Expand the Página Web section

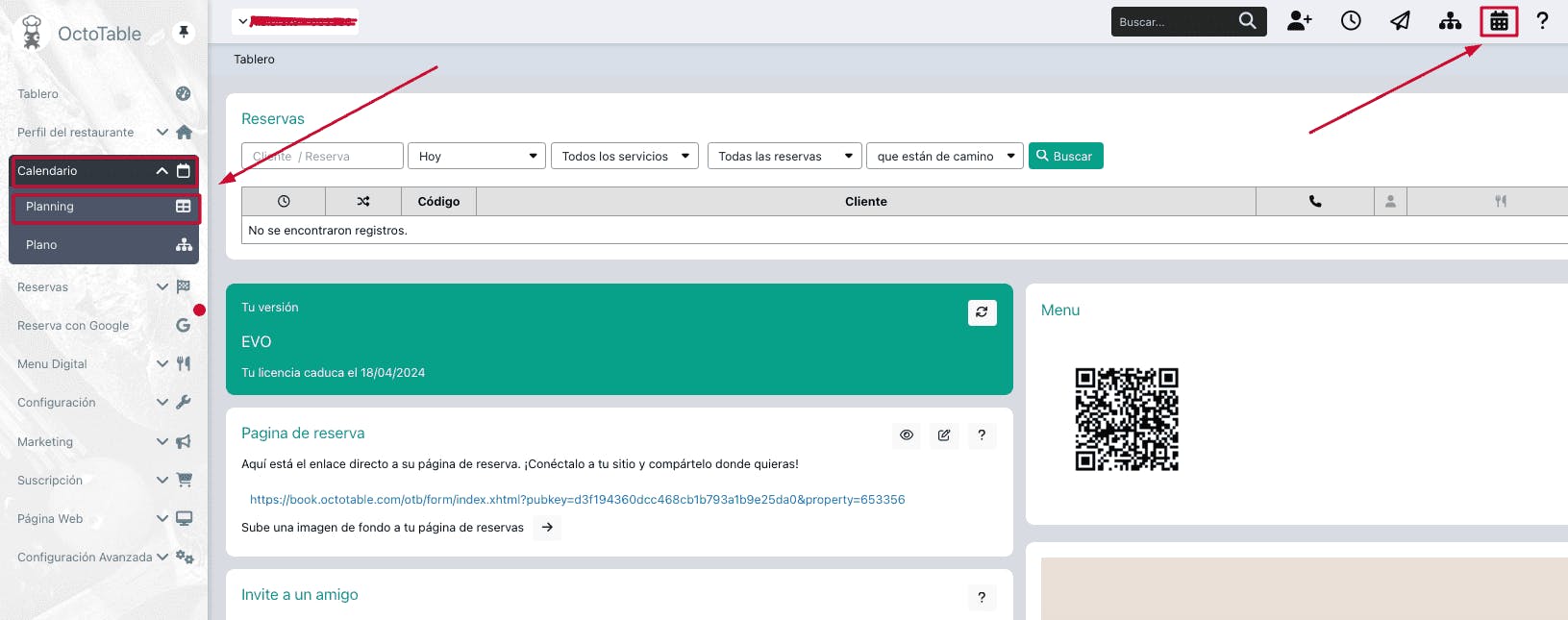tap(162, 518)
